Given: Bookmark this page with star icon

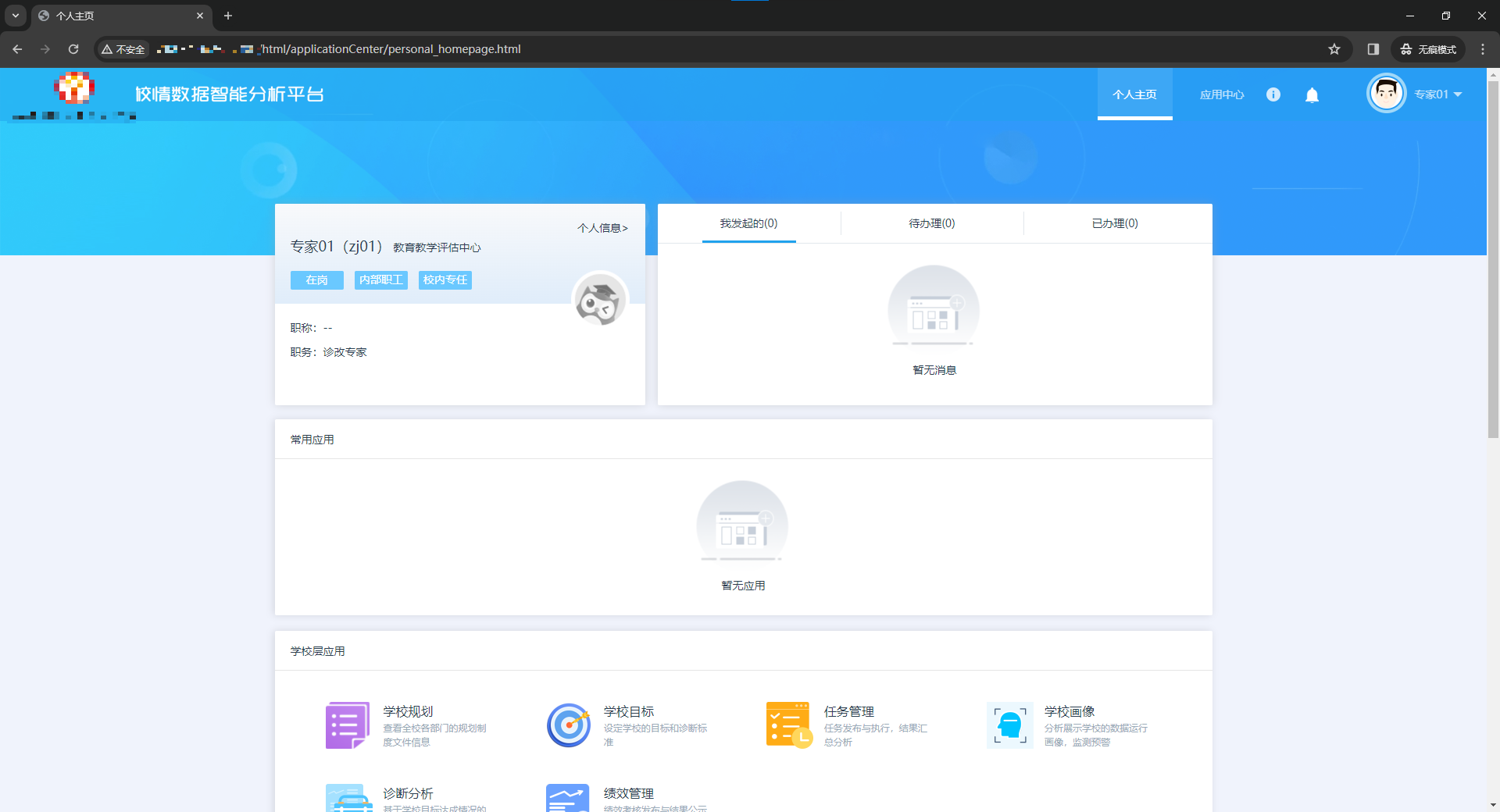Looking at the screenshot, I should [1334, 49].
